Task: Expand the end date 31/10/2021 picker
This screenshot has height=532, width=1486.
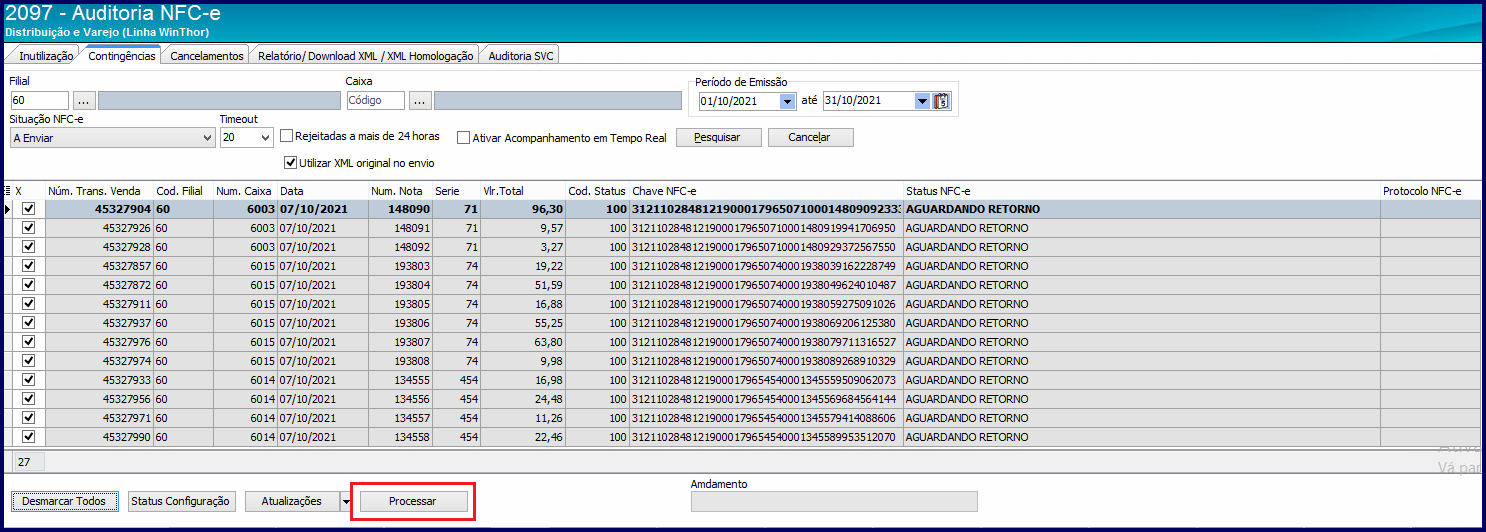Action: (922, 101)
